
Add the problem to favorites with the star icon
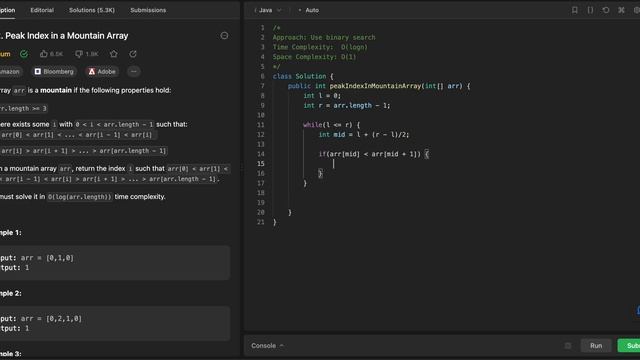click(x=113, y=54)
